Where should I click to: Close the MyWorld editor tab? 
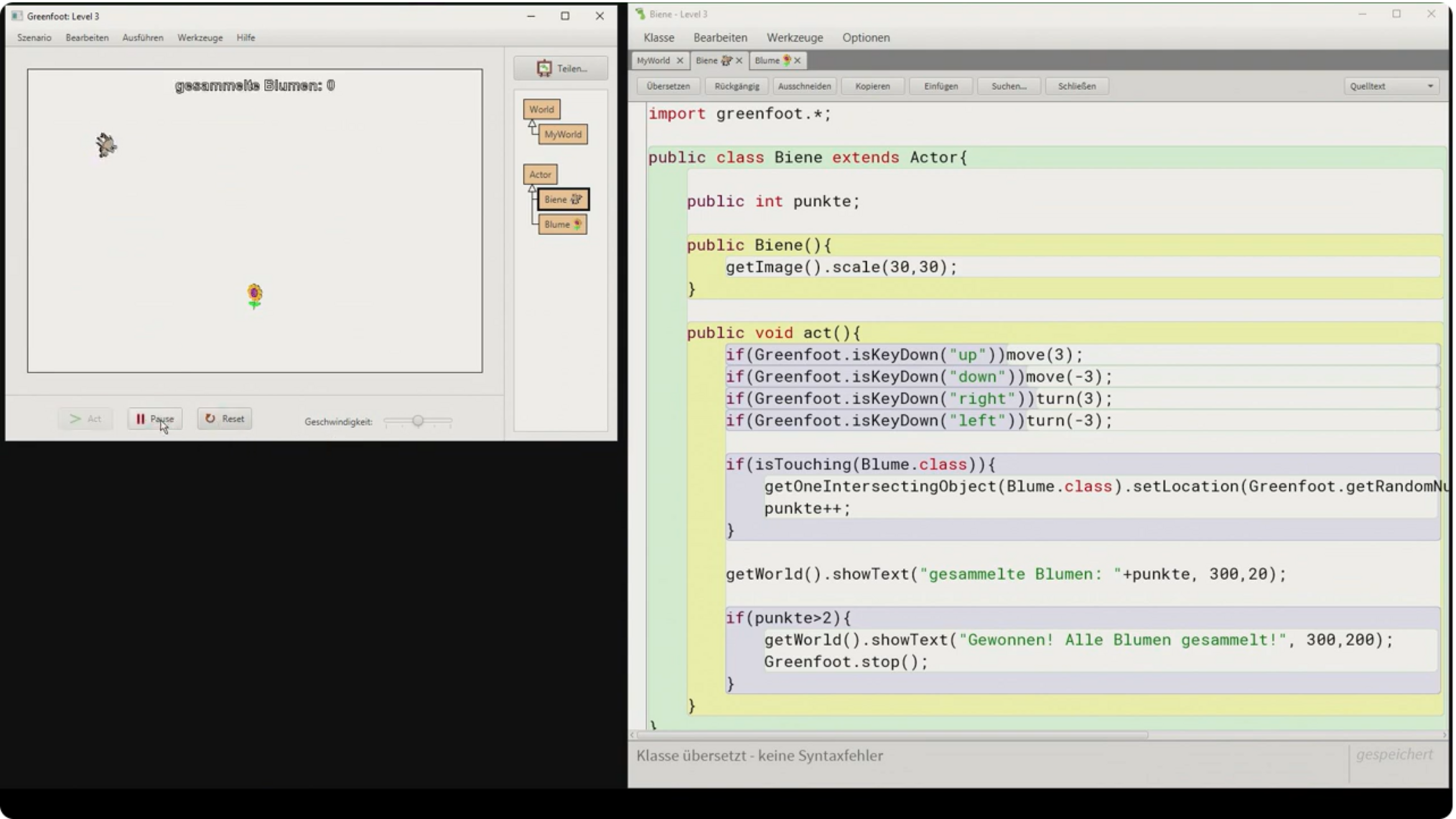point(679,60)
